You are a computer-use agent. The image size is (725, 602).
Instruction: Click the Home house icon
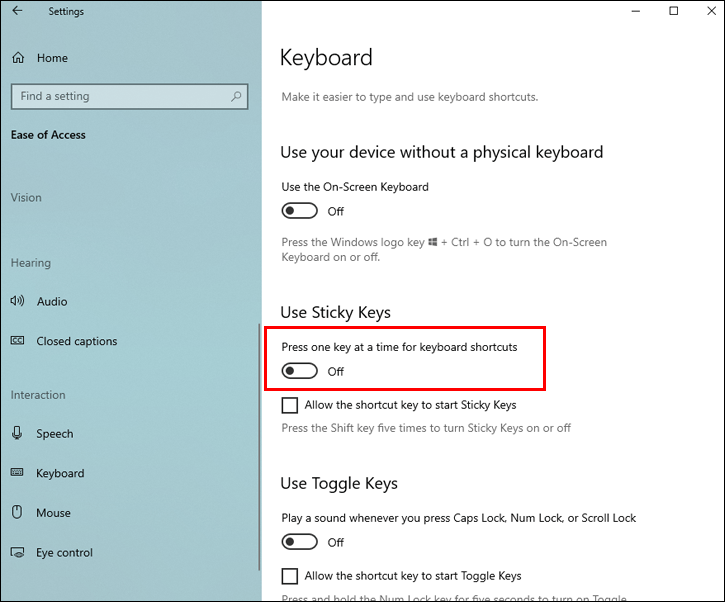18,58
